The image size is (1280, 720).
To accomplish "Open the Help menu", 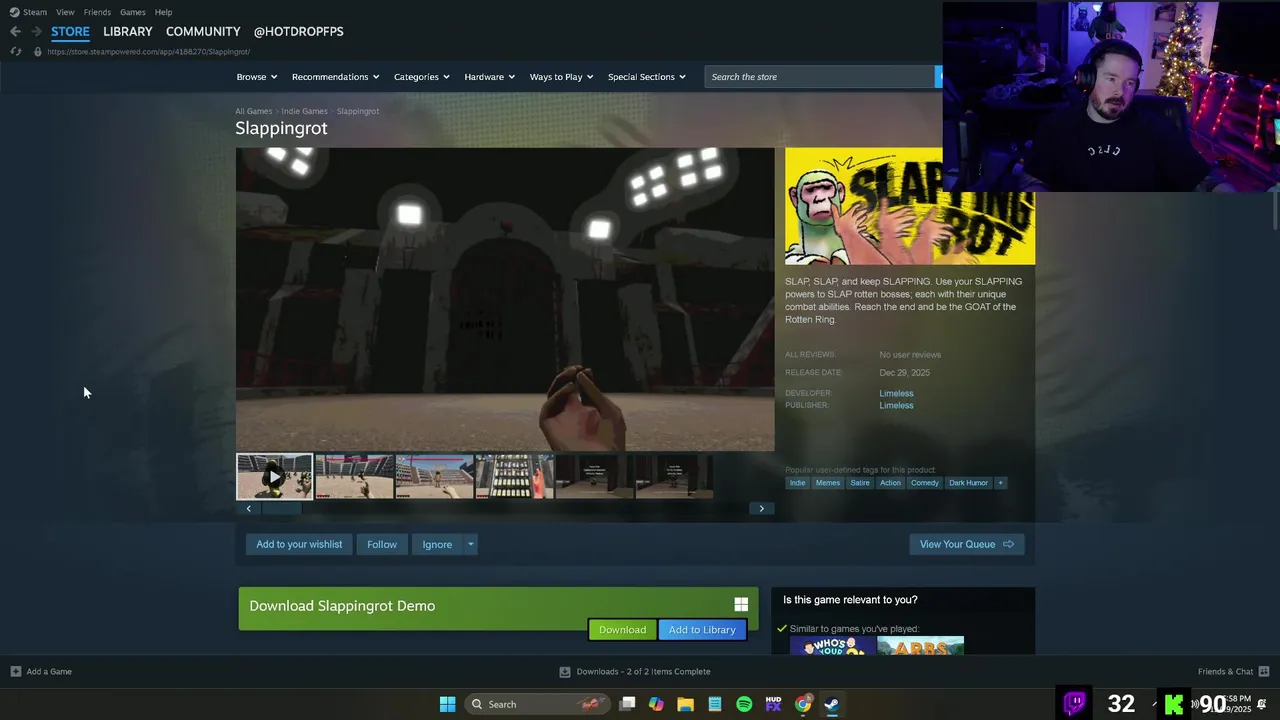I will point(163,12).
